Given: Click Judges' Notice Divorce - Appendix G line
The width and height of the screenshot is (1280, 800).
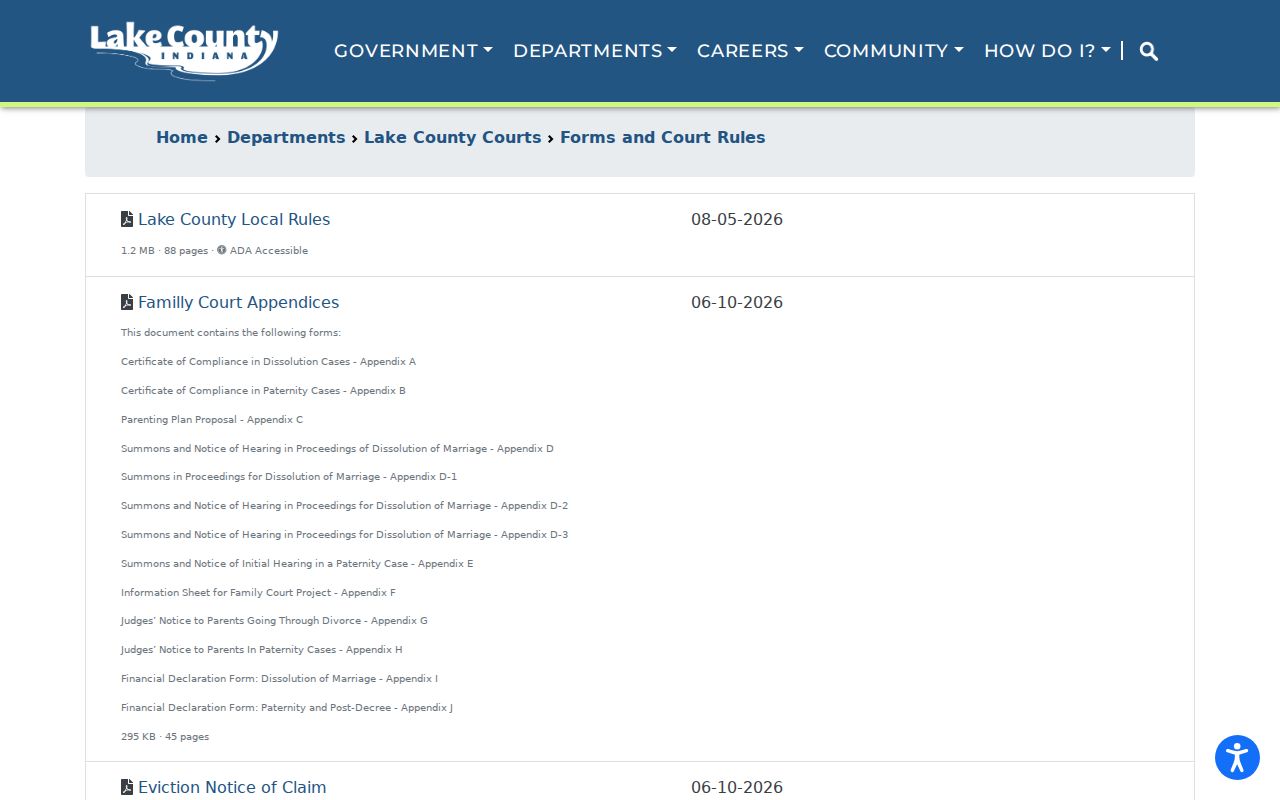Looking at the screenshot, I should [x=274, y=620].
